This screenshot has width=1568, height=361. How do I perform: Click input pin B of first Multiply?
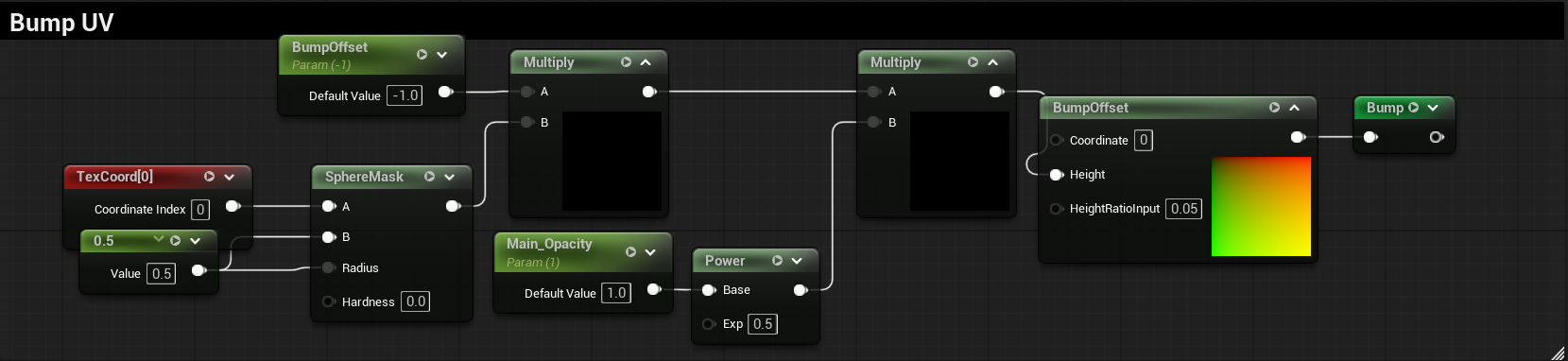527,122
